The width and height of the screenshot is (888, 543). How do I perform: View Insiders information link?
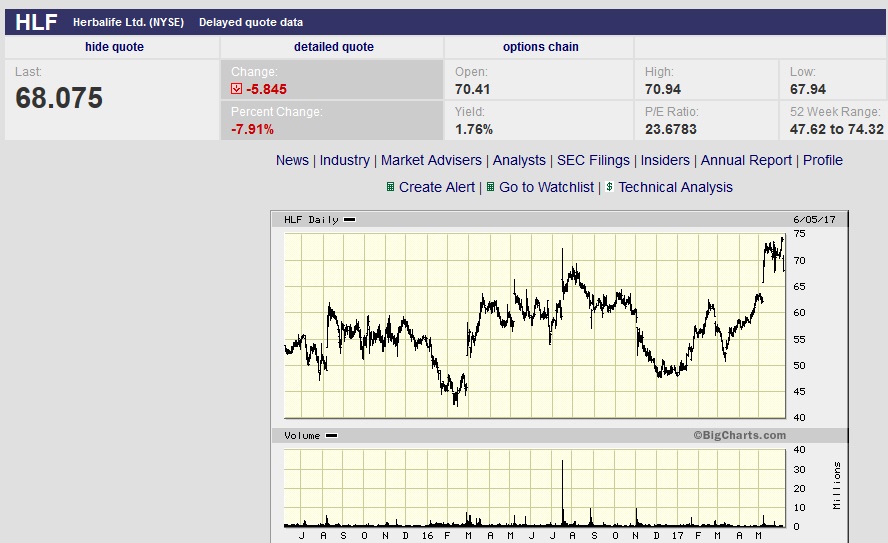(x=665, y=160)
